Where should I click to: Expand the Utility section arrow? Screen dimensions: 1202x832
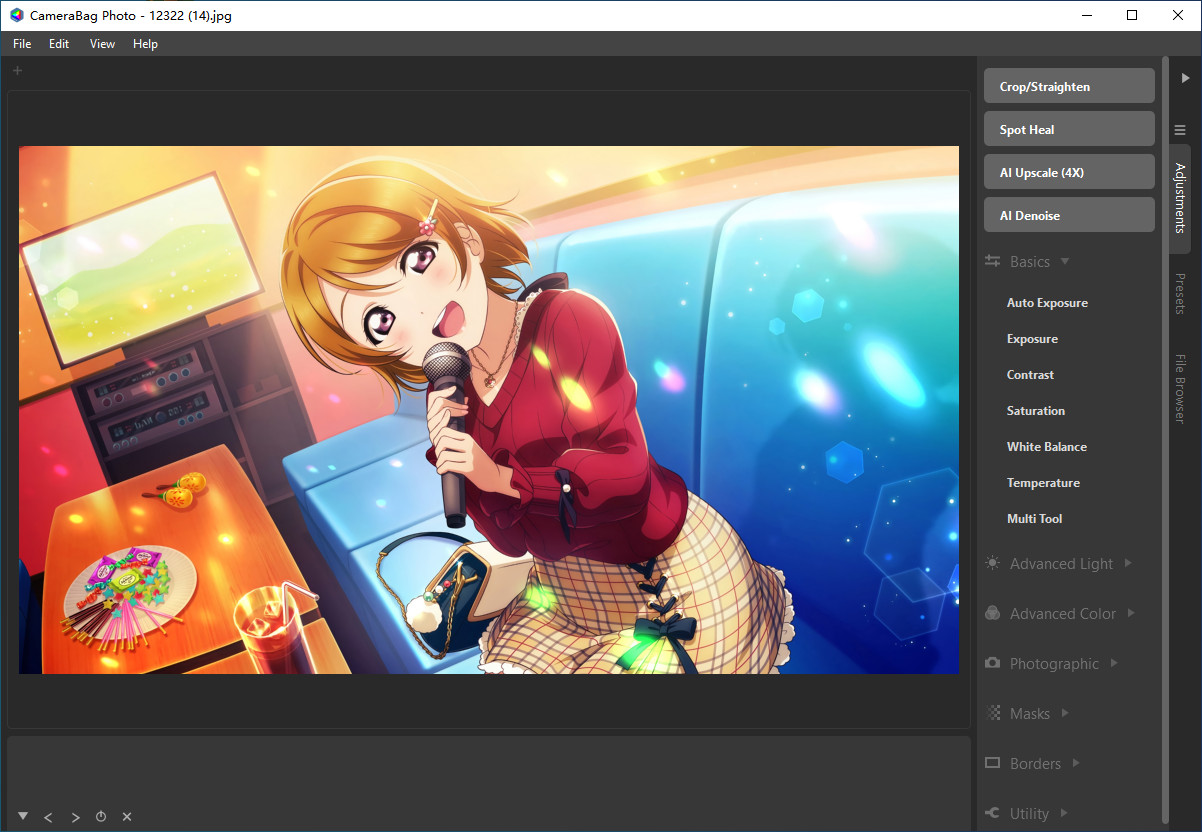1064,813
